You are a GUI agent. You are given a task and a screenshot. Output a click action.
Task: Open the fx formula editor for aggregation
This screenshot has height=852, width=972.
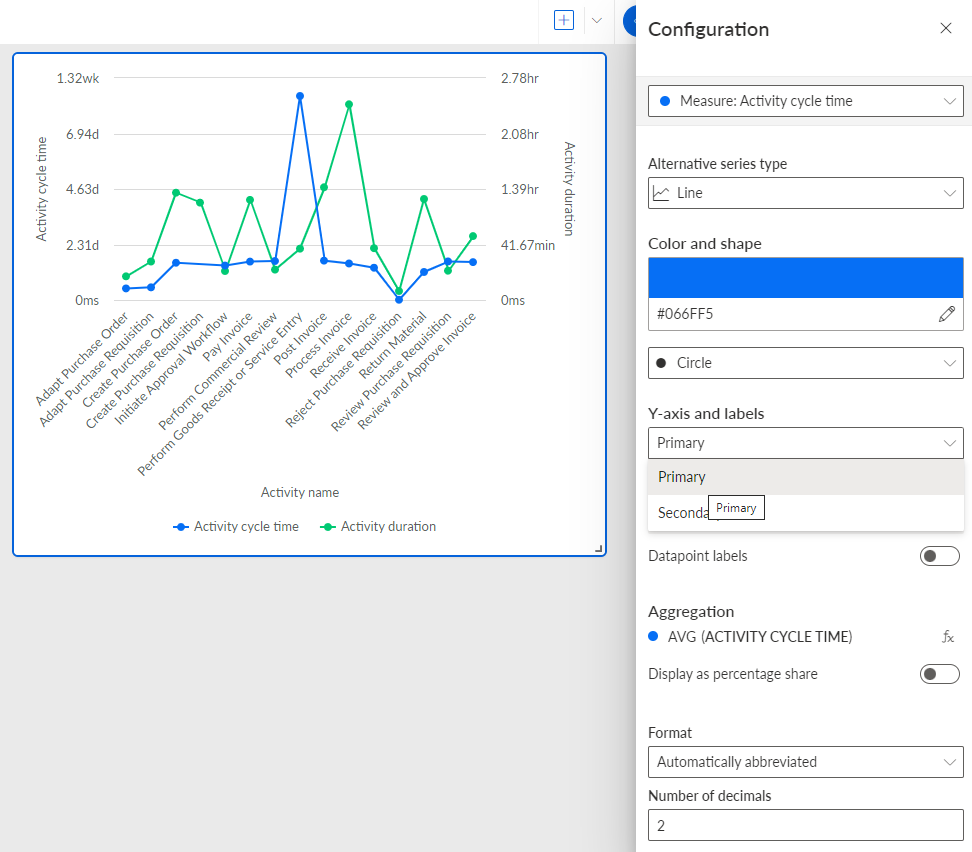pyautogui.click(x=948, y=637)
